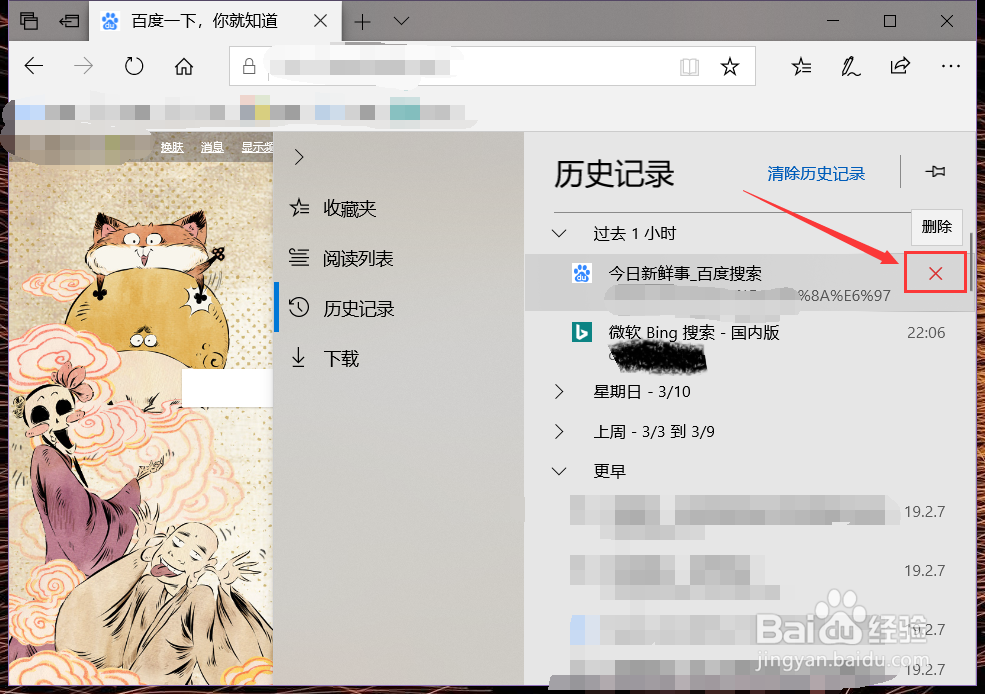Maximize the Edge browser window
Image resolution: width=985 pixels, height=694 pixels.
coord(890,21)
